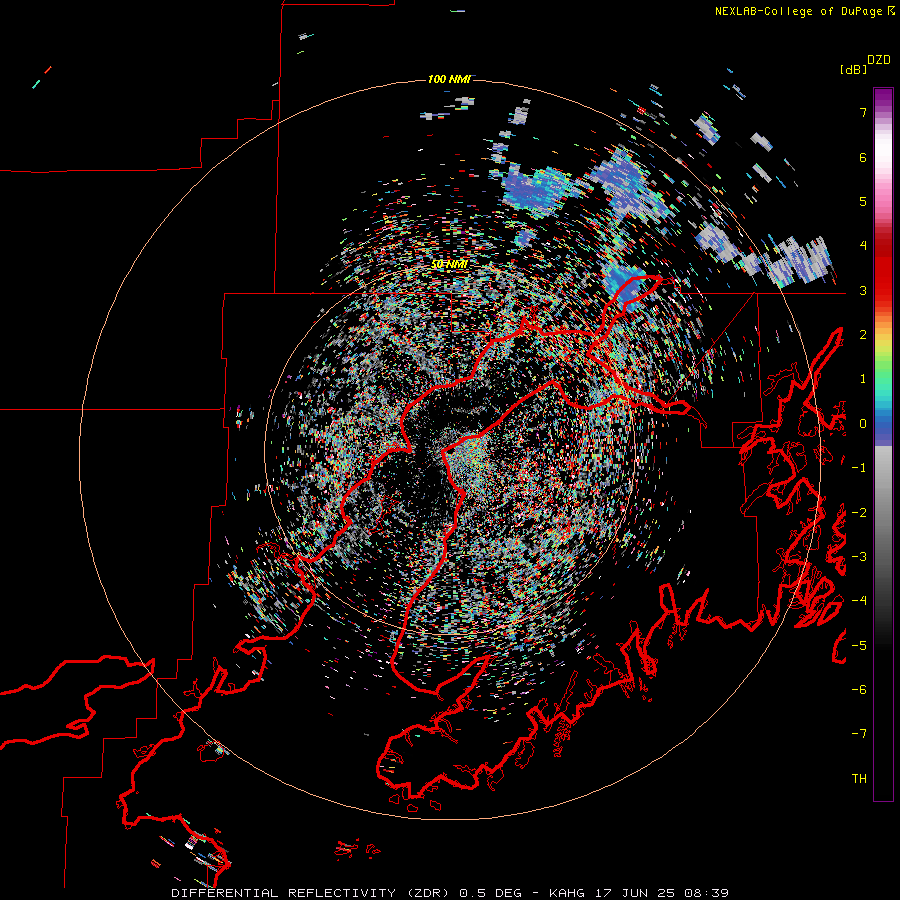Select the 1 dB scale label
Screen dimensions: 900x900
pos(863,379)
